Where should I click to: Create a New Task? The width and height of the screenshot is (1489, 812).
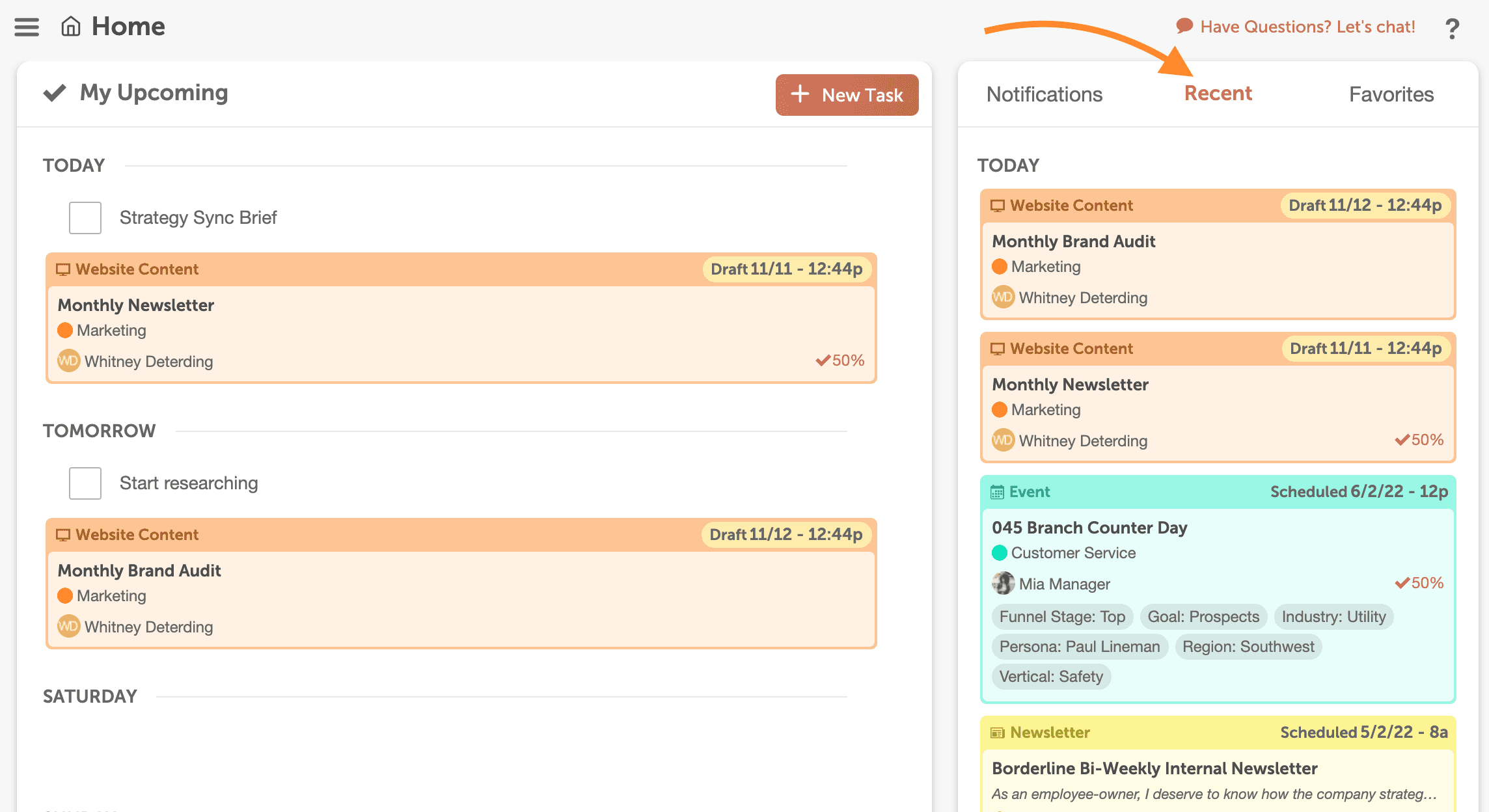[847, 95]
